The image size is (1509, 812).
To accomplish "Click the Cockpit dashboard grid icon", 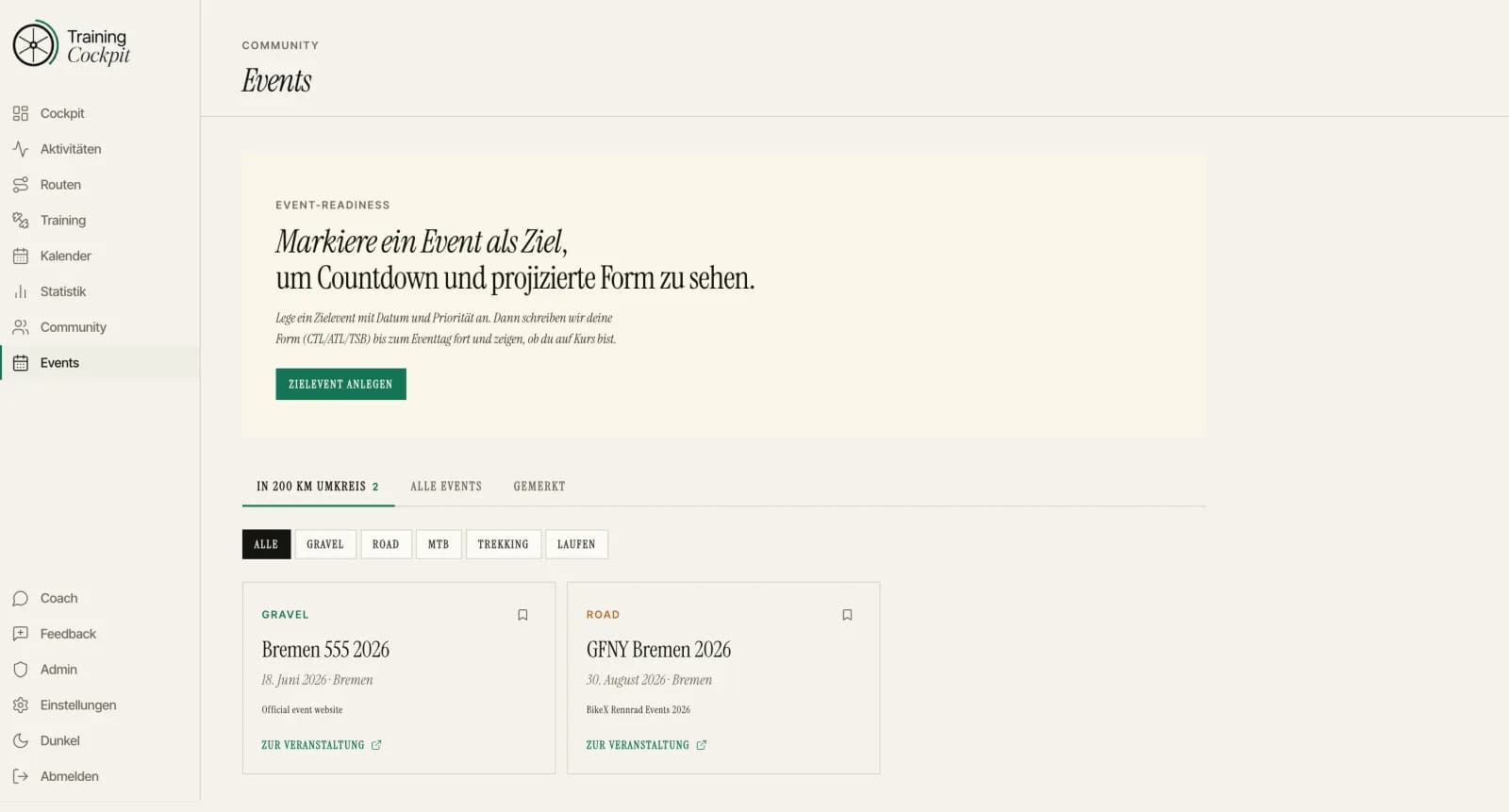I will click(21, 113).
